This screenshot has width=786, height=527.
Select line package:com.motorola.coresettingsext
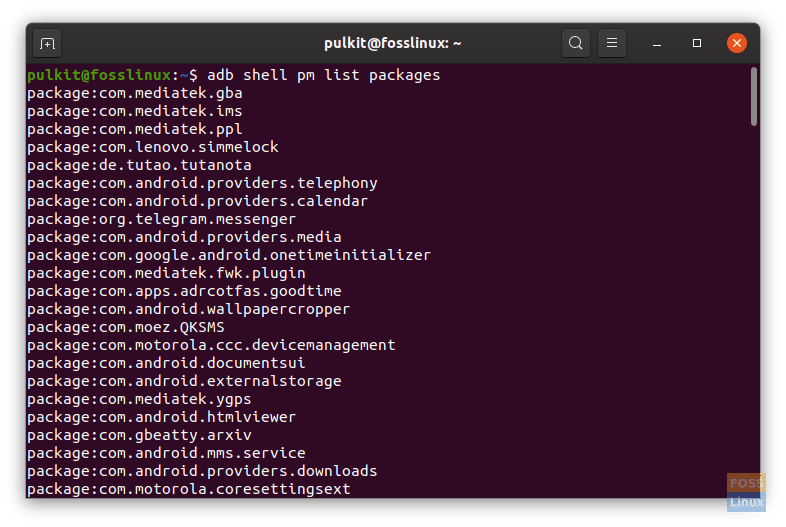pyautogui.click(x=189, y=489)
